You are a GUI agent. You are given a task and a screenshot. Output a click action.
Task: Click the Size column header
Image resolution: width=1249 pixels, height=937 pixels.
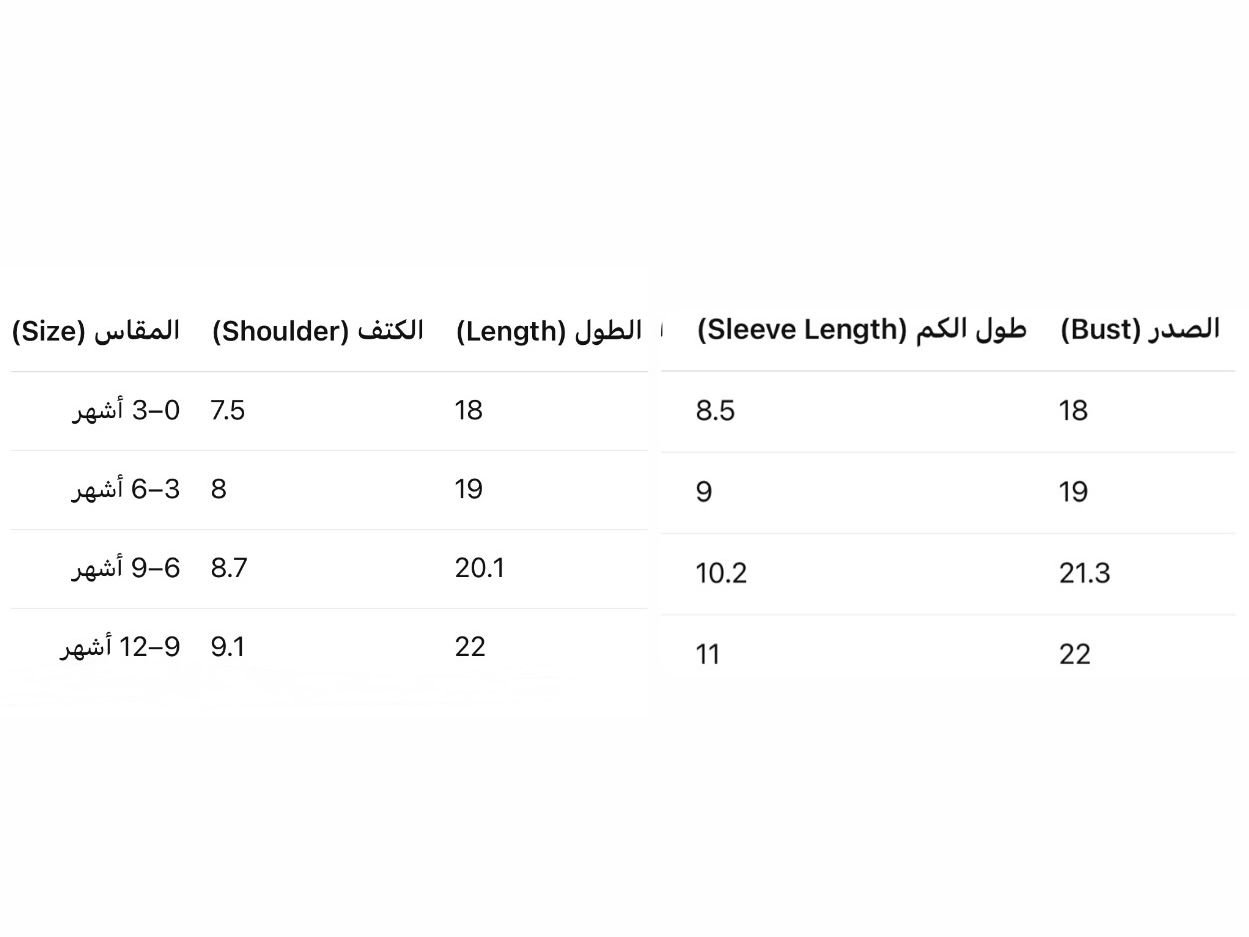[x=96, y=331]
